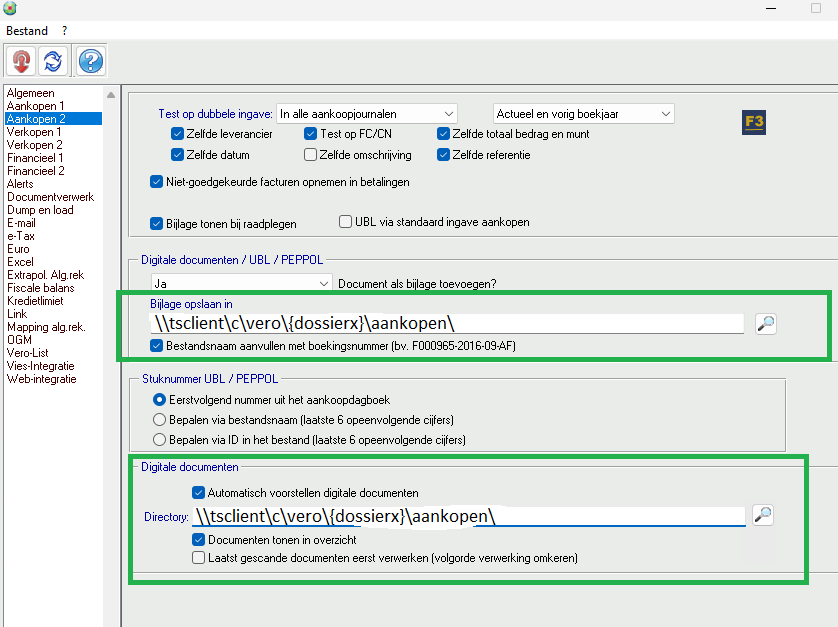Browse folder for 'Bijlage opslaan in' magnifier
838x627 pixels.
tap(765, 323)
